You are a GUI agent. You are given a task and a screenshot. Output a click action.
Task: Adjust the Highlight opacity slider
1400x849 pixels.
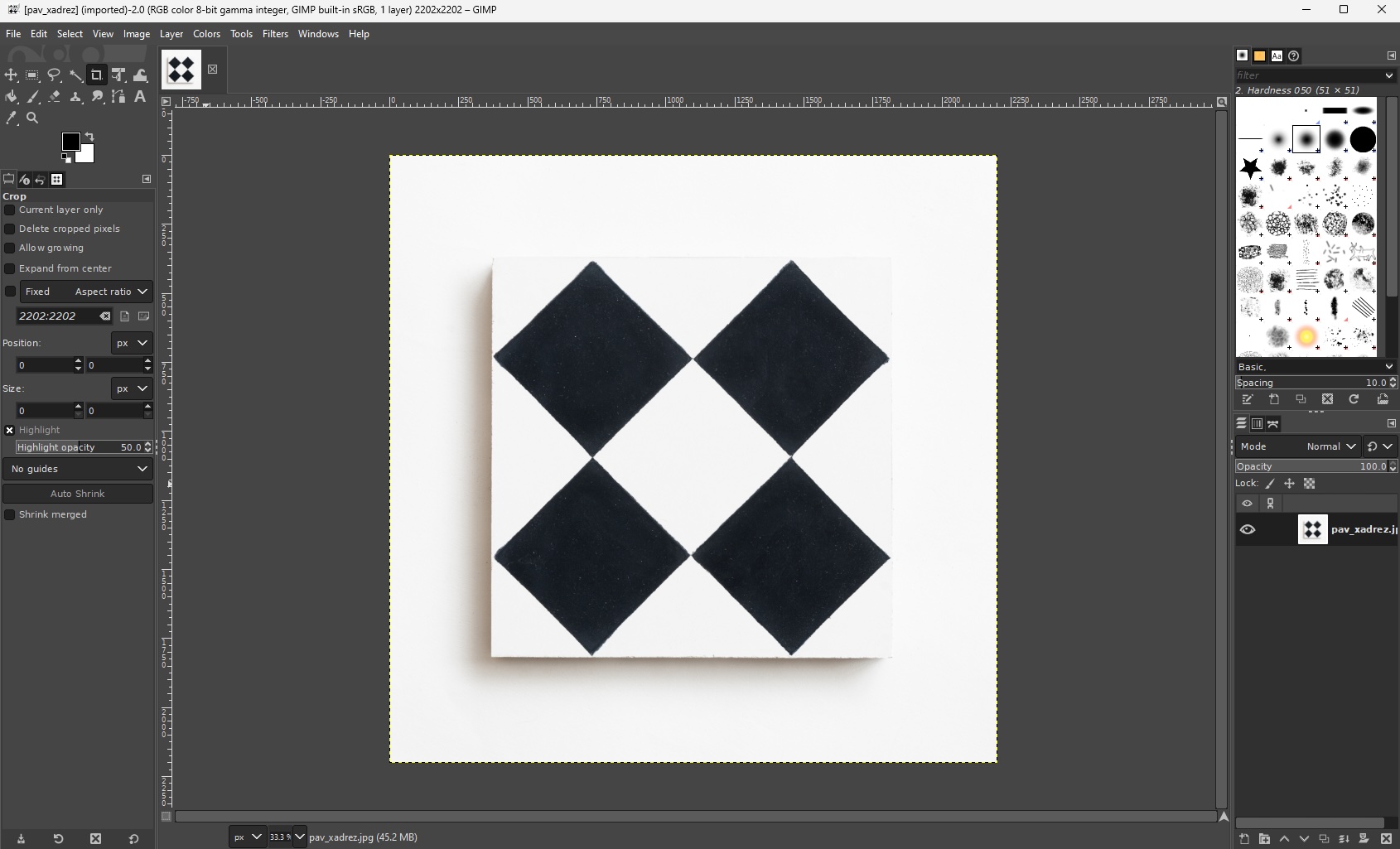coord(80,447)
